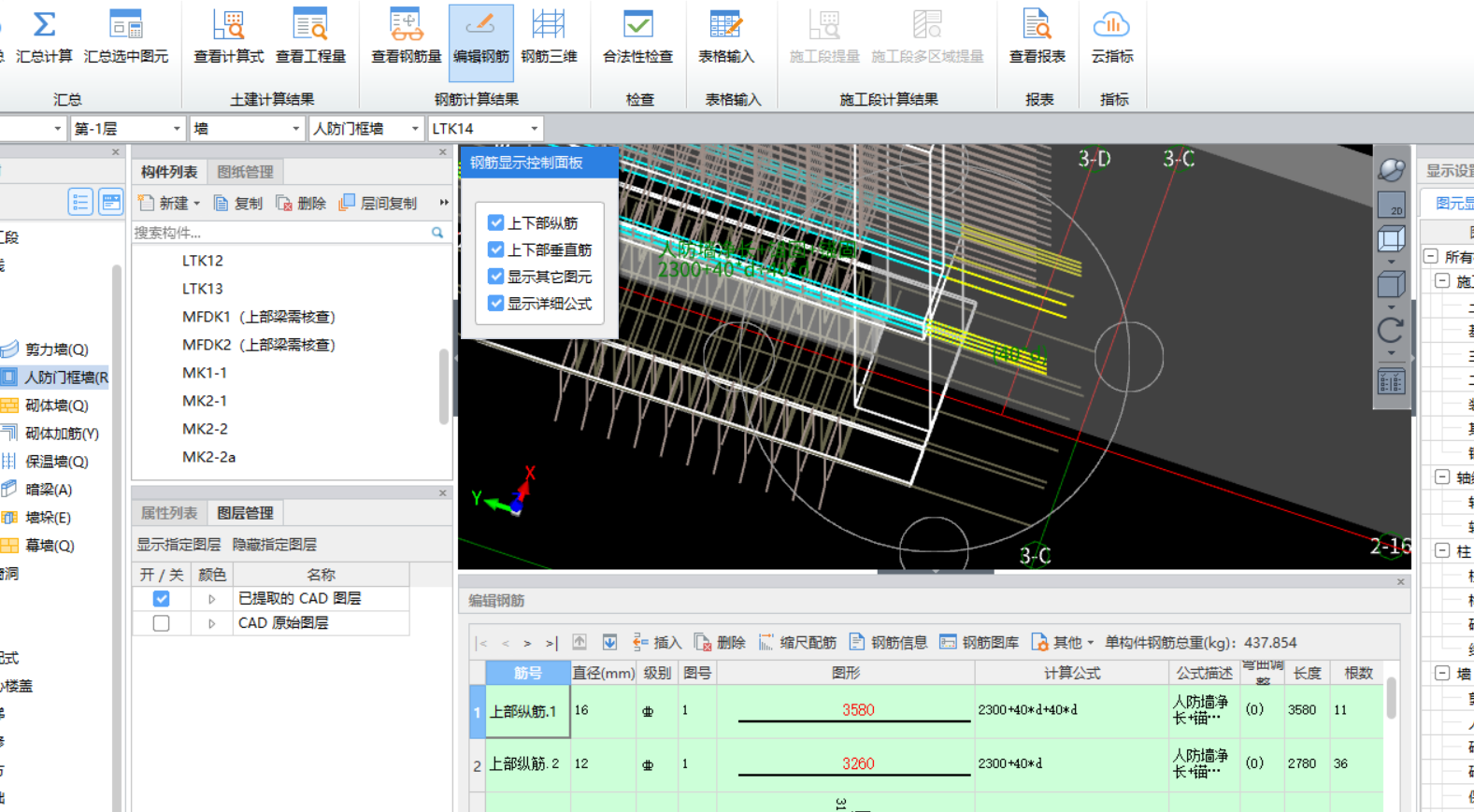Uncheck the 上下部纵筋 checkbox
Screen dimensions: 1474x812
click(x=496, y=223)
